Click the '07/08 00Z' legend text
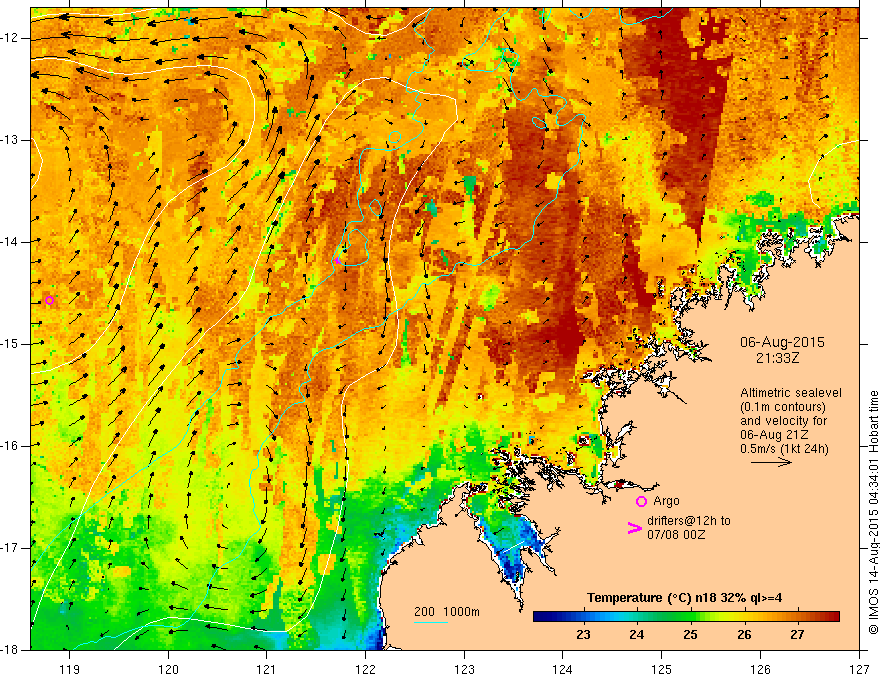This screenshot has width=880, height=680. click(676, 535)
